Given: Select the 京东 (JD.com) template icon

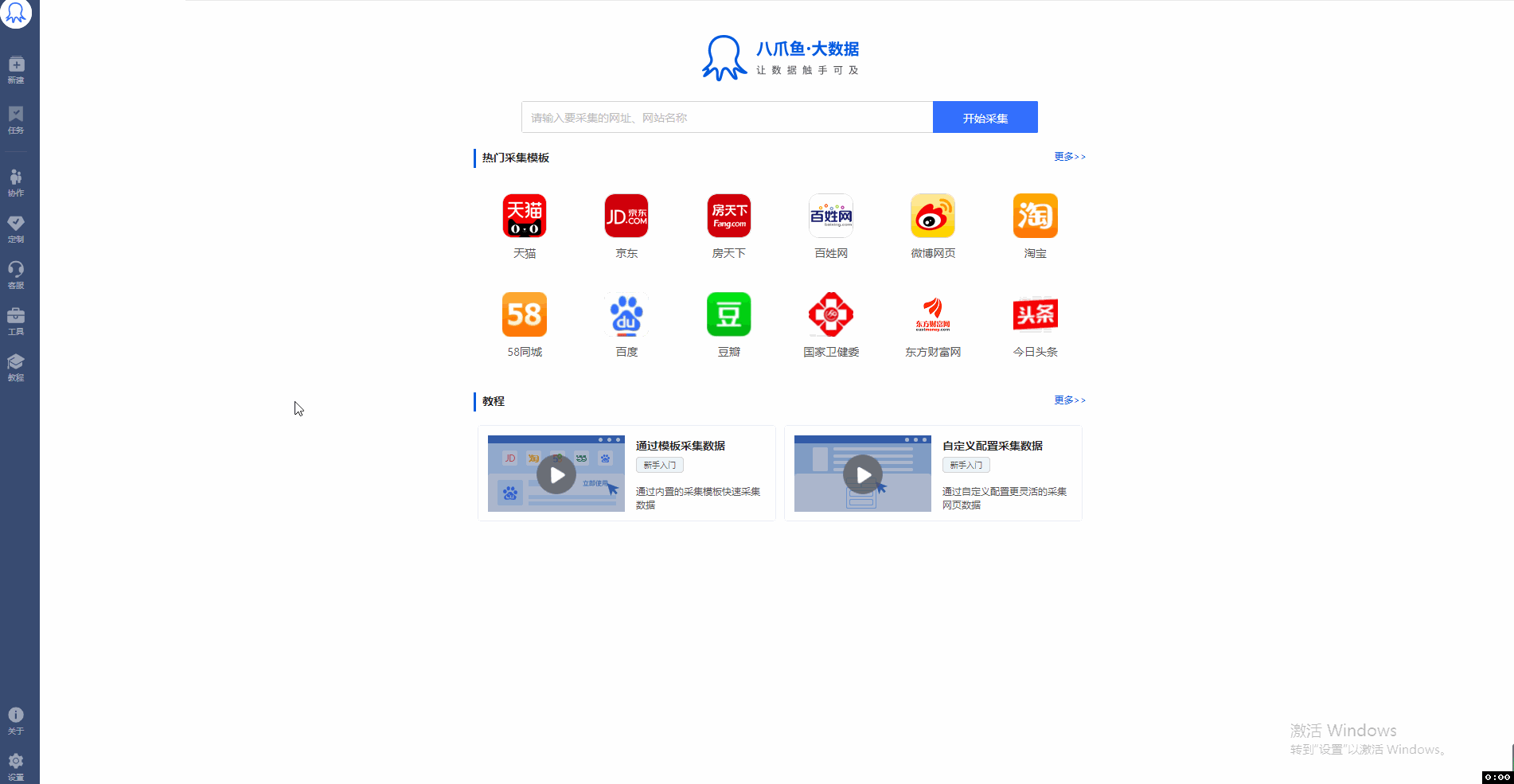Looking at the screenshot, I should coord(626,216).
